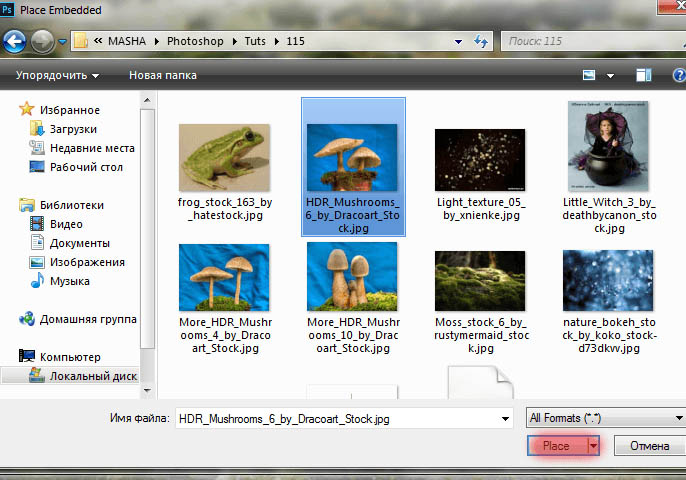Click the Back navigation arrow
Image resolution: width=686 pixels, height=480 pixels.
pyautogui.click(x=14, y=42)
